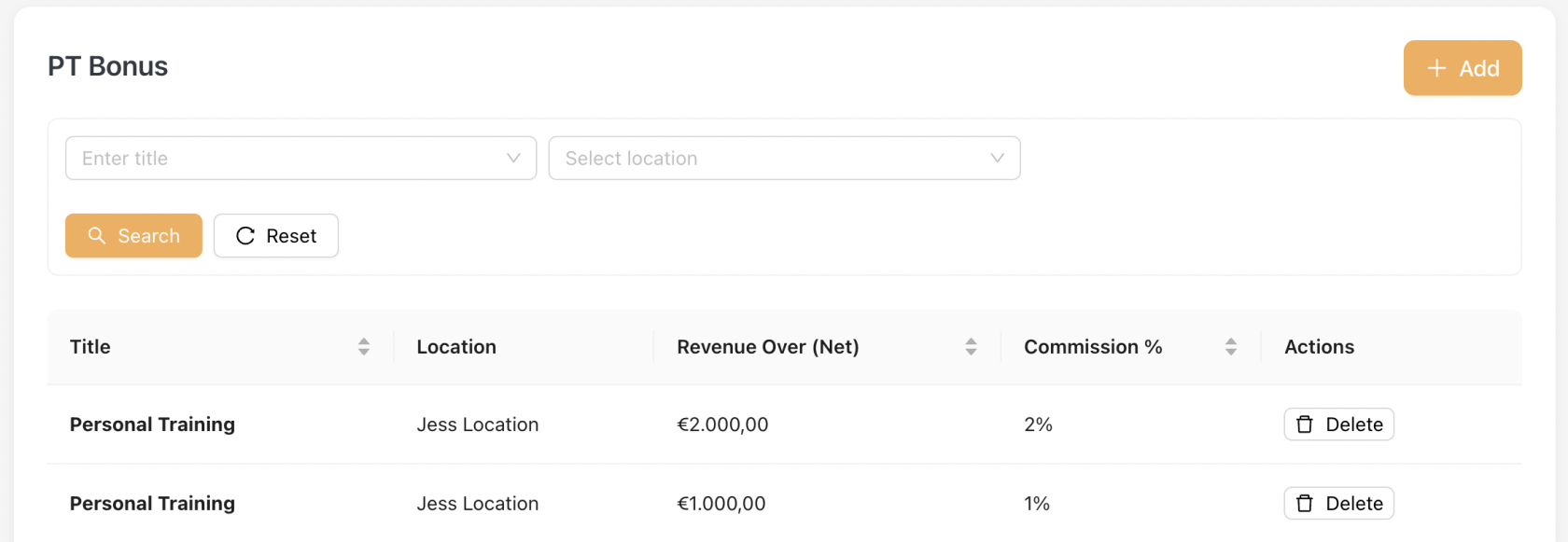The height and width of the screenshot is (542, 1568).
Task: Expand title field chevron arrow
Action: pos(513,159)
